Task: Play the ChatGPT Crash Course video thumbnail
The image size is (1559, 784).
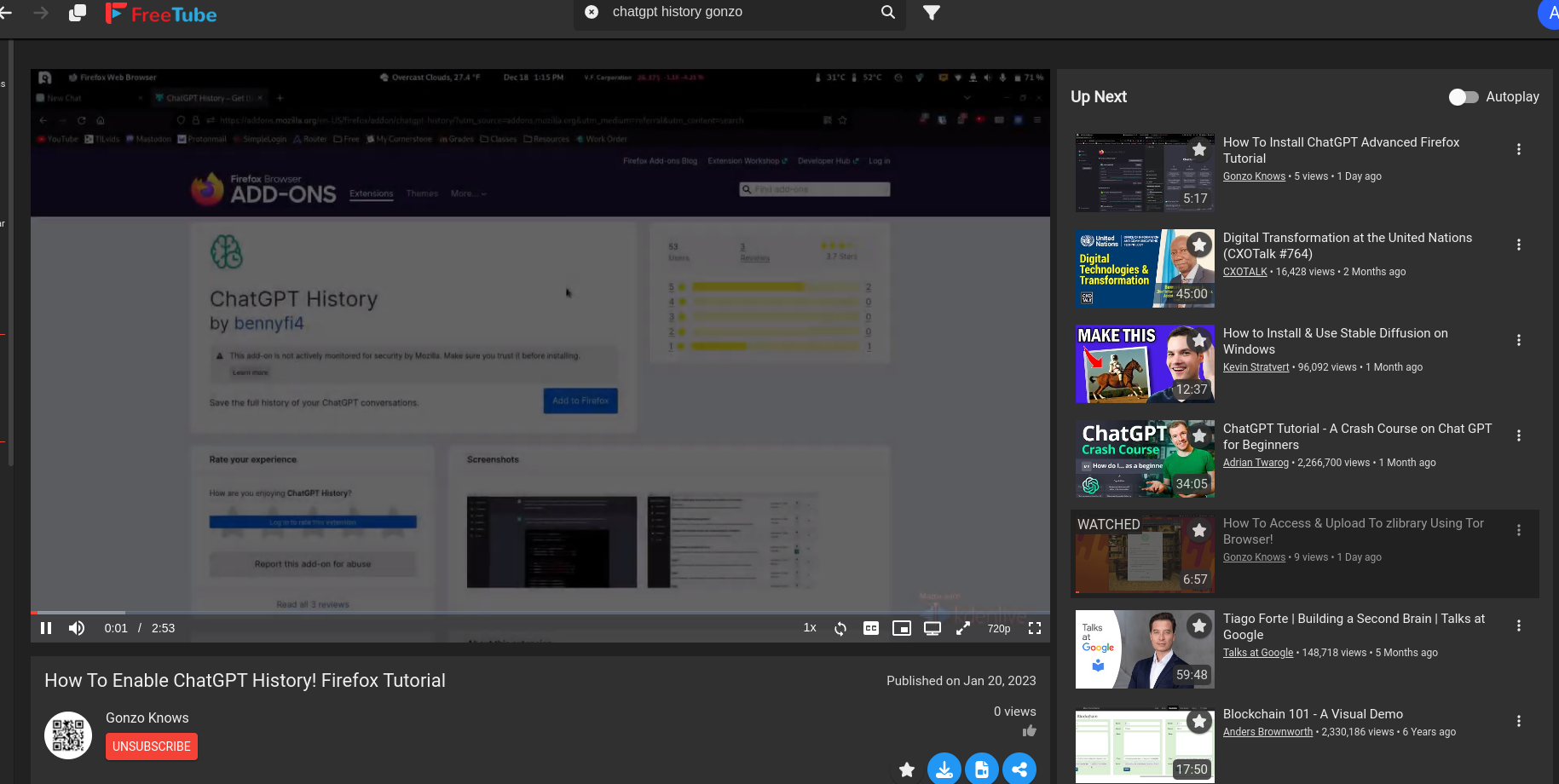Action: (x=1144, y=458)
